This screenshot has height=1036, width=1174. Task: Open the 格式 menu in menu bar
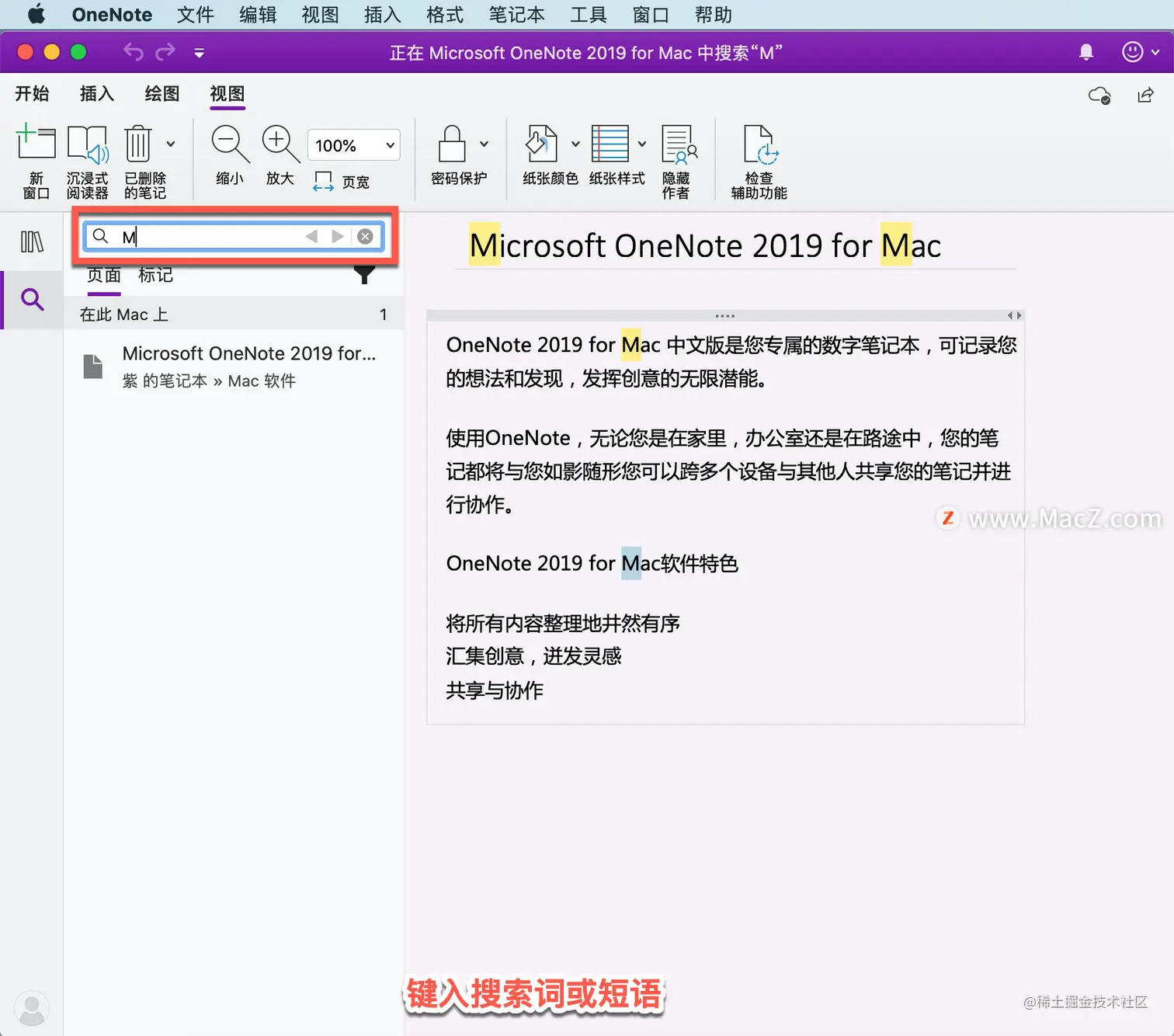[445, 14]
